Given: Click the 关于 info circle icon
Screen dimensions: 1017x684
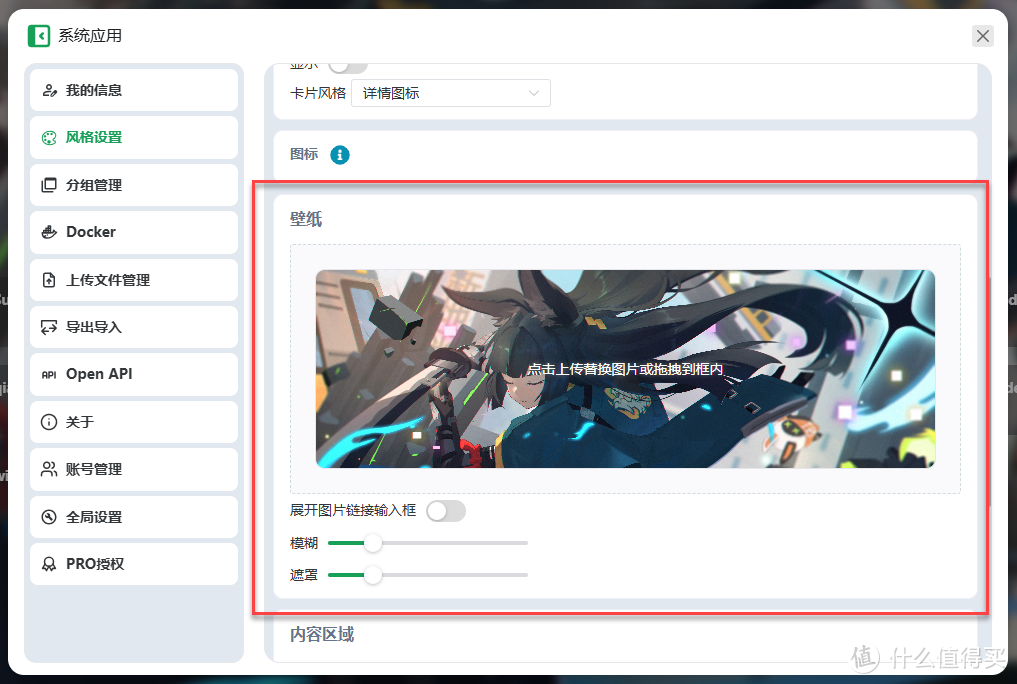Looking at the screenshot, I should (x=49, y=422).
